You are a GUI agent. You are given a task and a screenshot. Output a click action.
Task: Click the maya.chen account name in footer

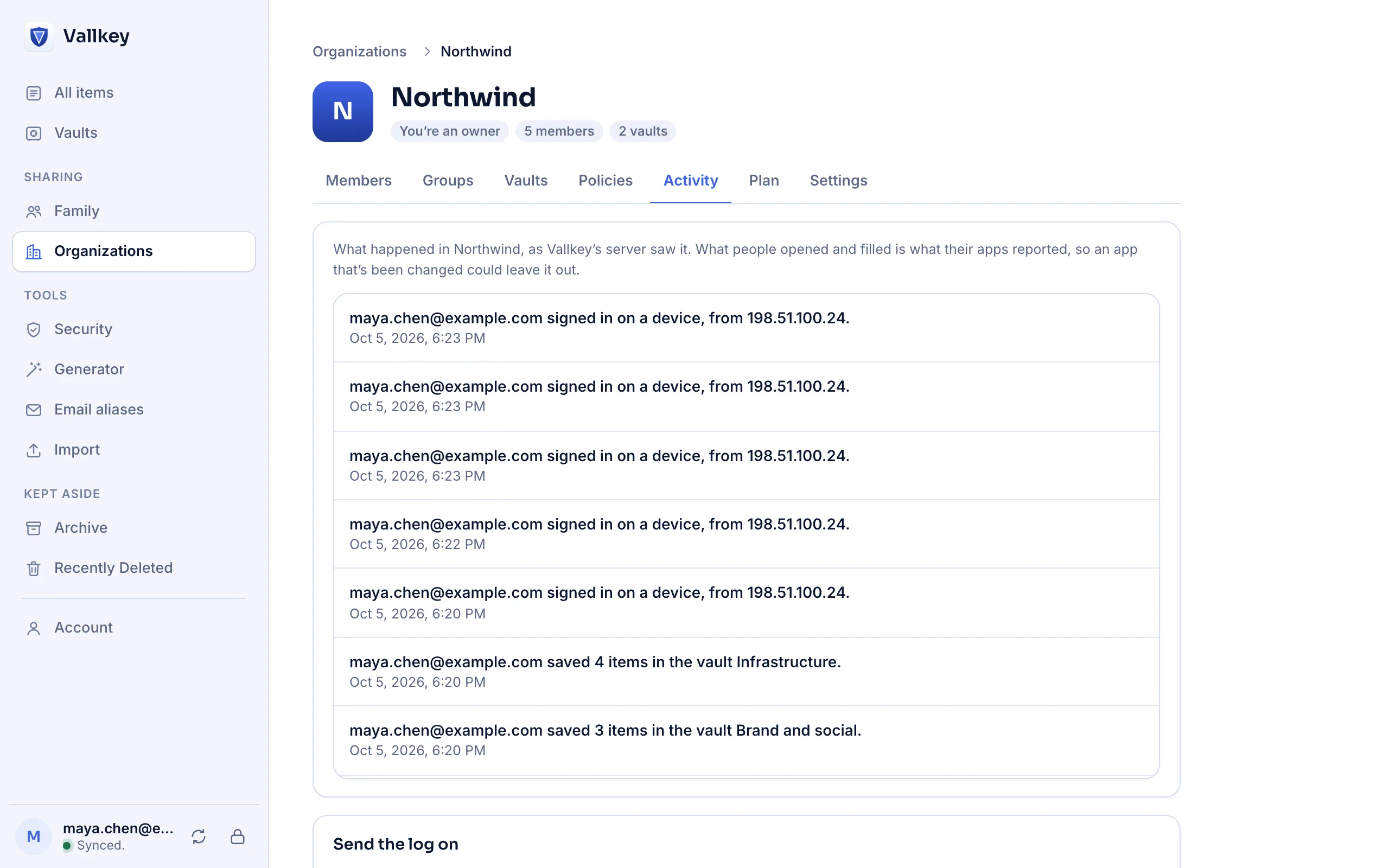tap(118, 828)
